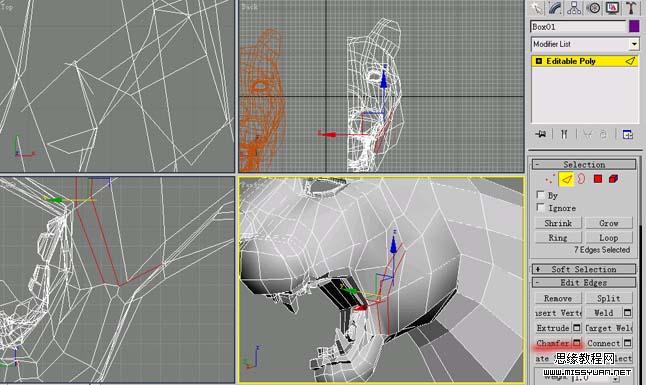Click the green Y-axis gizmo arrow in perspective viewport
646x385 pixels.
click(x=349, y=290)
